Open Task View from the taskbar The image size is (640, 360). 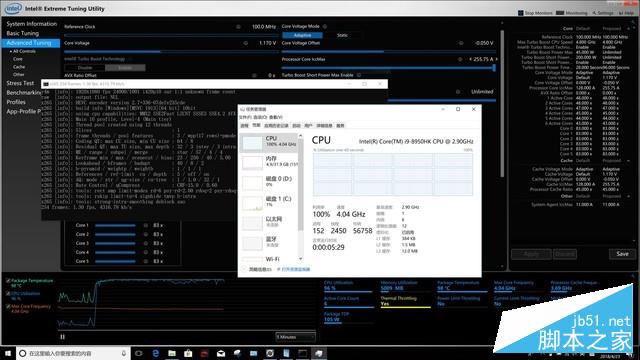tap(139, 353)
